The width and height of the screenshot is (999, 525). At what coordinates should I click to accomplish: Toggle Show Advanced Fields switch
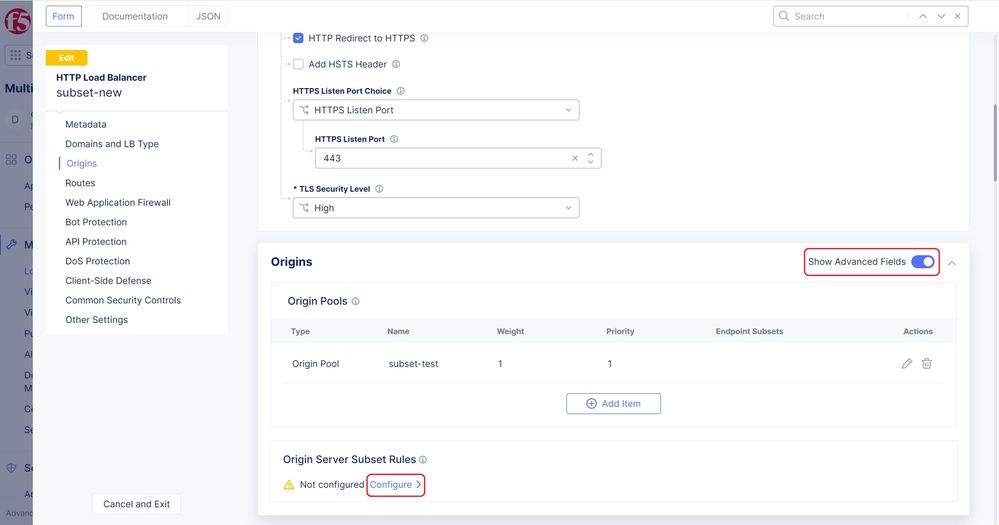pyautogui.click(x=922, y=262)
